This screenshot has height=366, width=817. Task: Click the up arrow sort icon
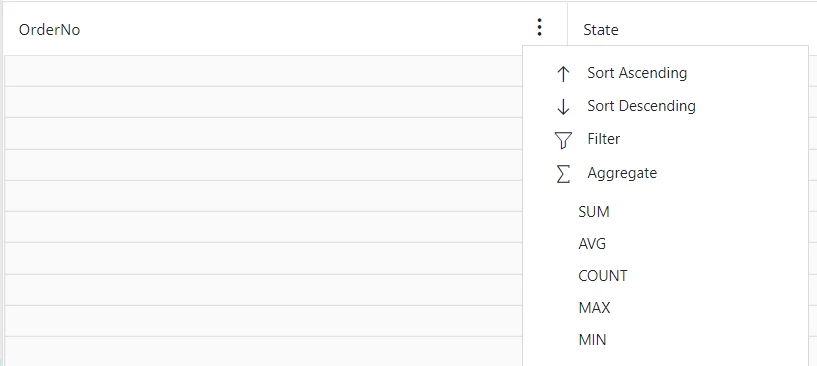[563, 74]
